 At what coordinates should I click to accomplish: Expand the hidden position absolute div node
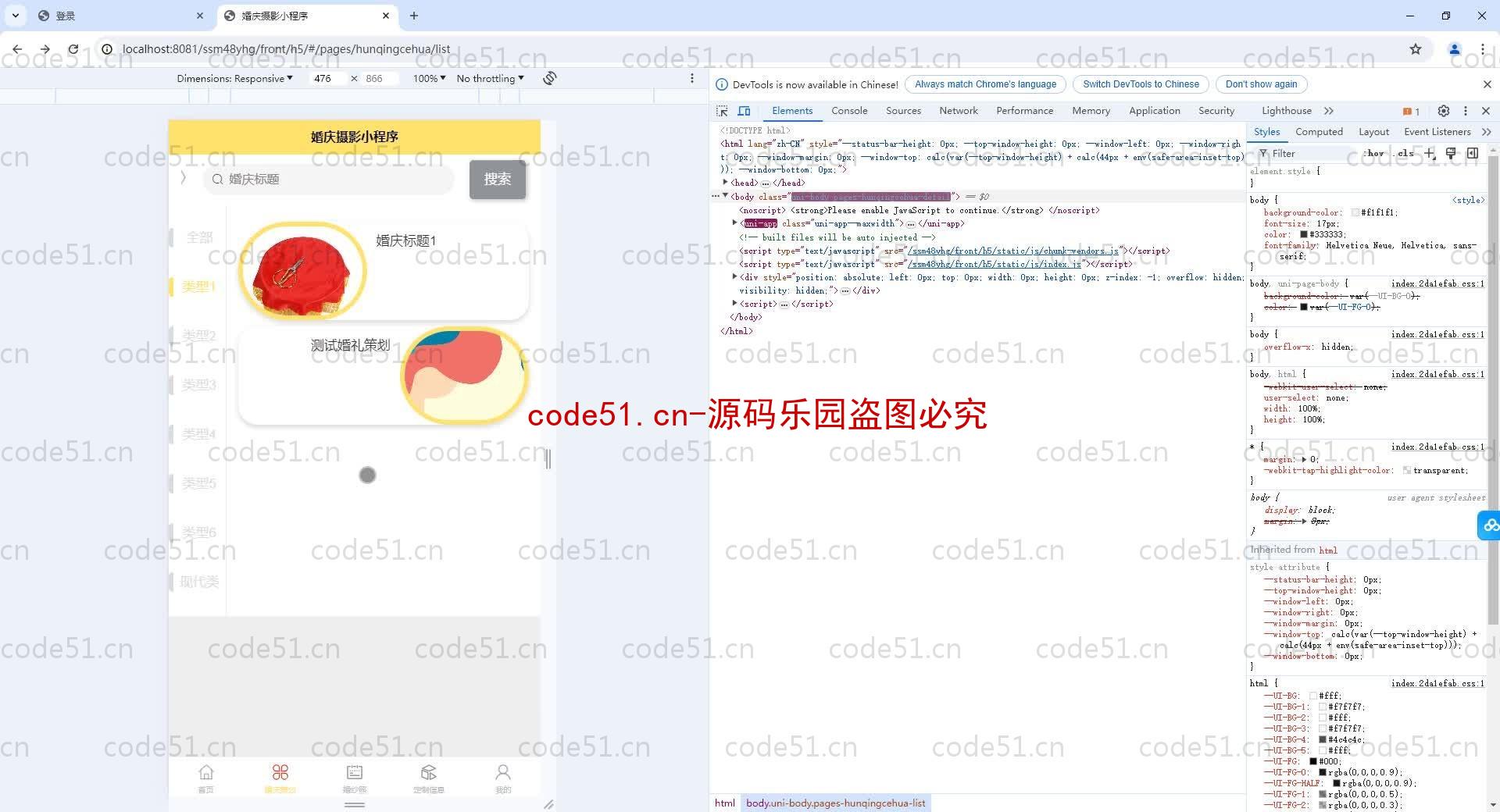click(x=734, y=277)
